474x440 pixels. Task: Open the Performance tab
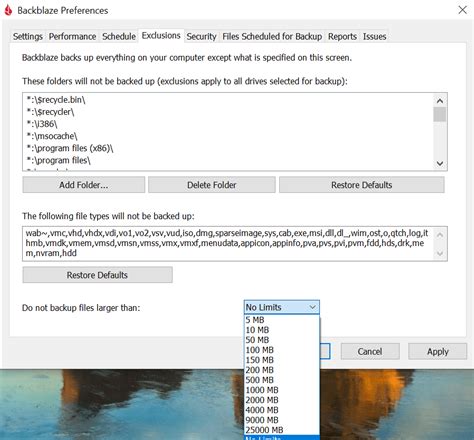coord(72,36)
